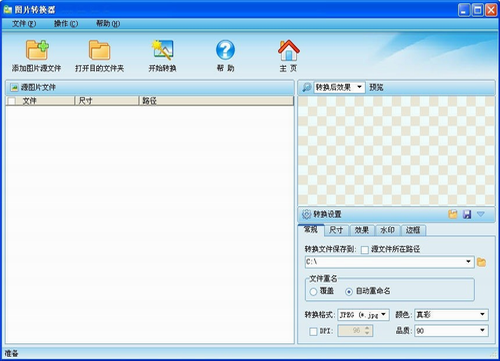Switch to the 常规 tab
This screenshot has width=500, height=361.
311,229
